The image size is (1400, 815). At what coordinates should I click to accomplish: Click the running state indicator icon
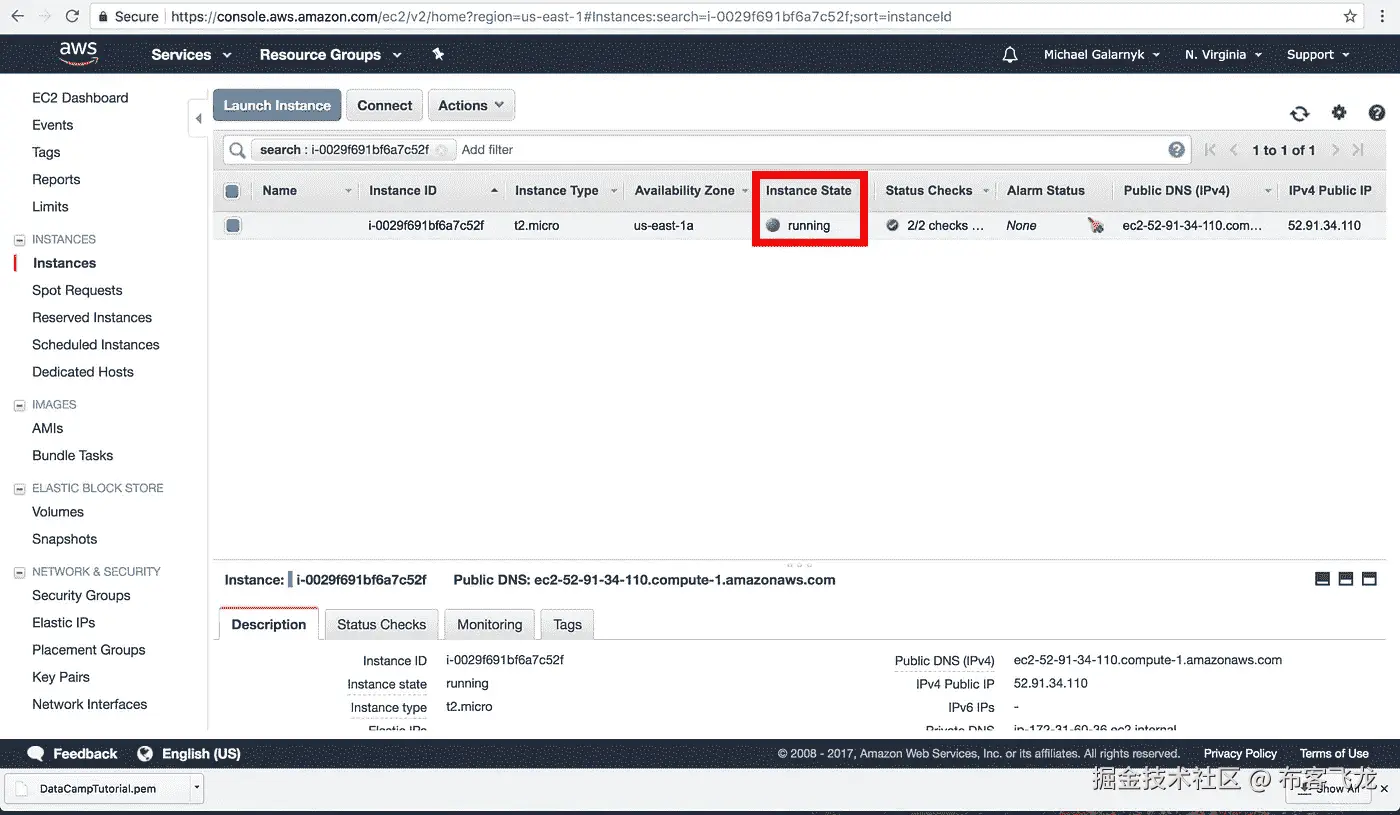pos(773,226)
